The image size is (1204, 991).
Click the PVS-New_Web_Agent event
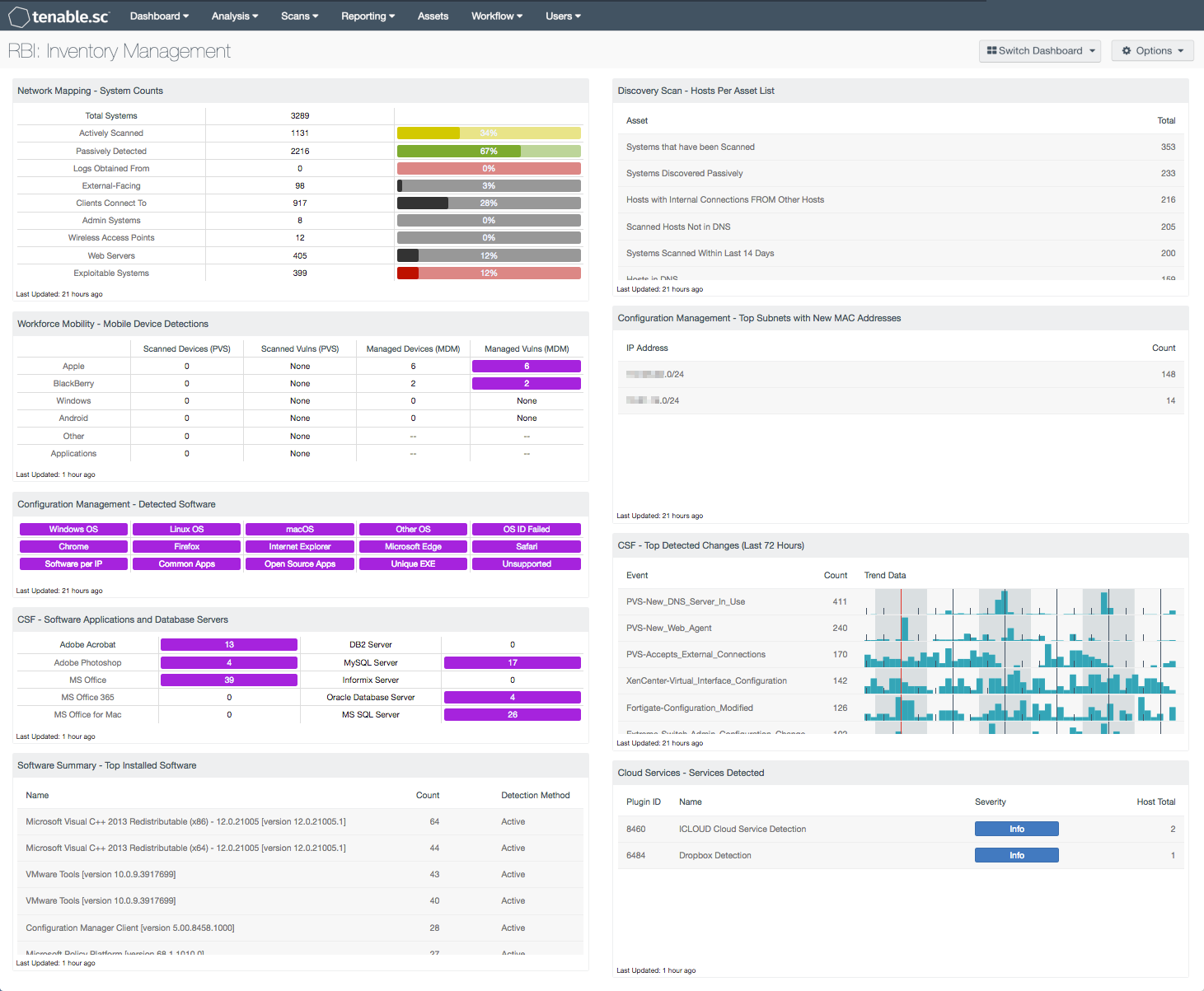(669, 628)
